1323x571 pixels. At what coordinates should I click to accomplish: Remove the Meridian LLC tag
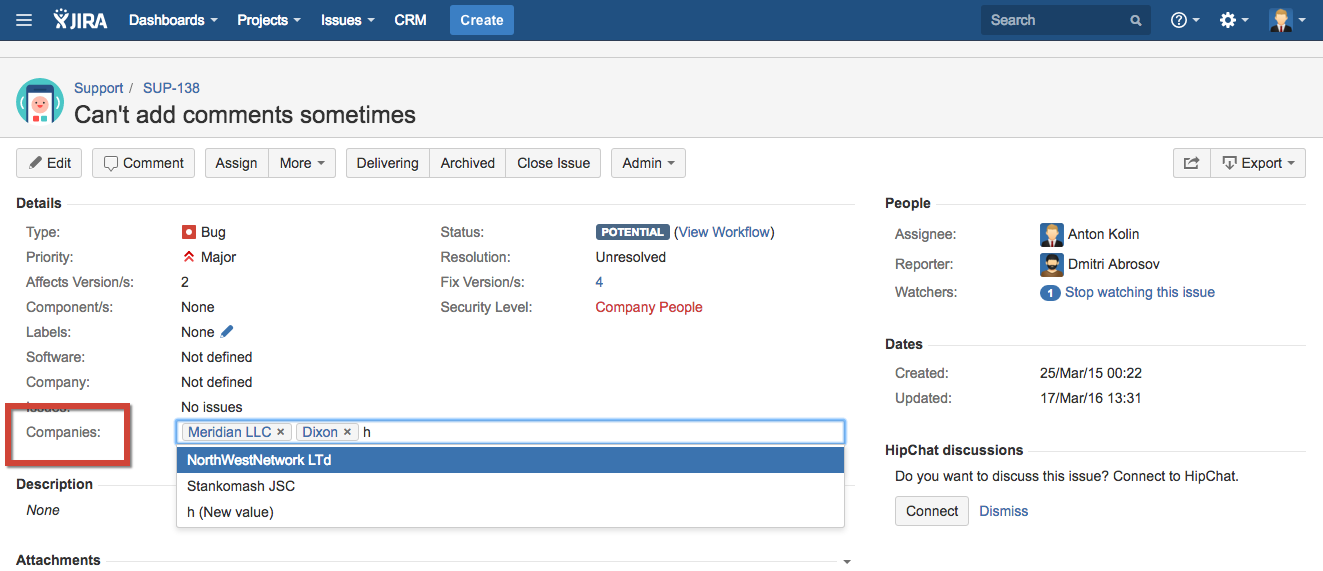[x=281, y=432]
